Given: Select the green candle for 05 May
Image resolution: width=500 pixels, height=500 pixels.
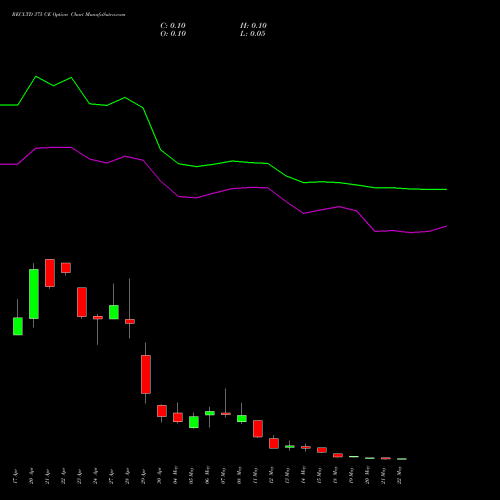Looking at the screenshot, I should [194, 422].
